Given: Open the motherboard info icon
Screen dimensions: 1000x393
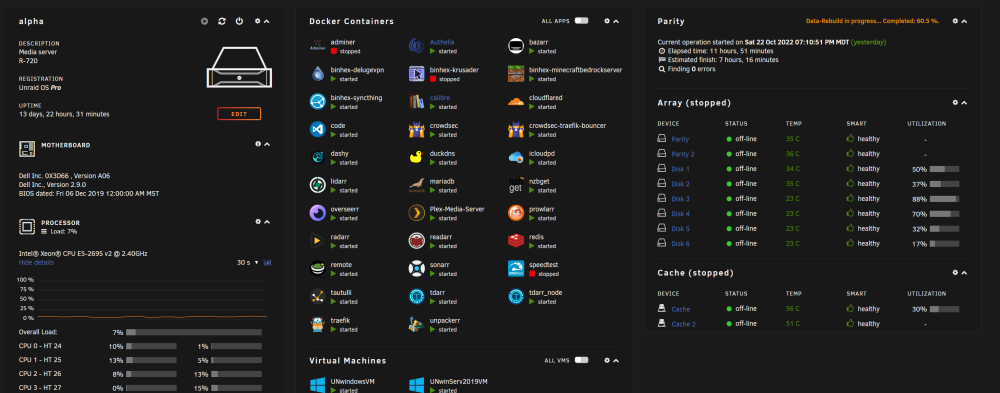Looking at the screenshot, I should point(258,144).
